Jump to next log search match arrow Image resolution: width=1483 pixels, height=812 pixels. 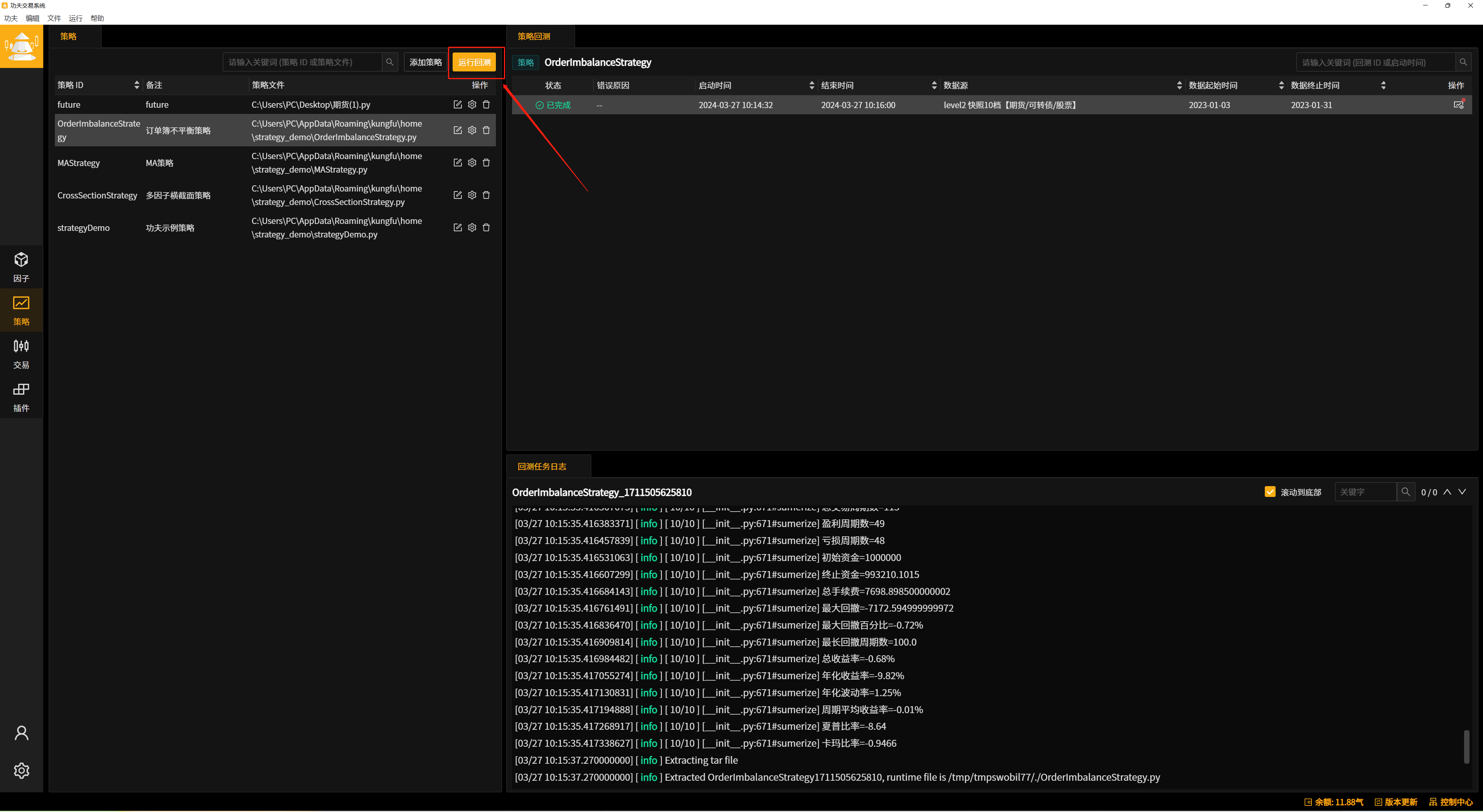(x=1462, y=492)
